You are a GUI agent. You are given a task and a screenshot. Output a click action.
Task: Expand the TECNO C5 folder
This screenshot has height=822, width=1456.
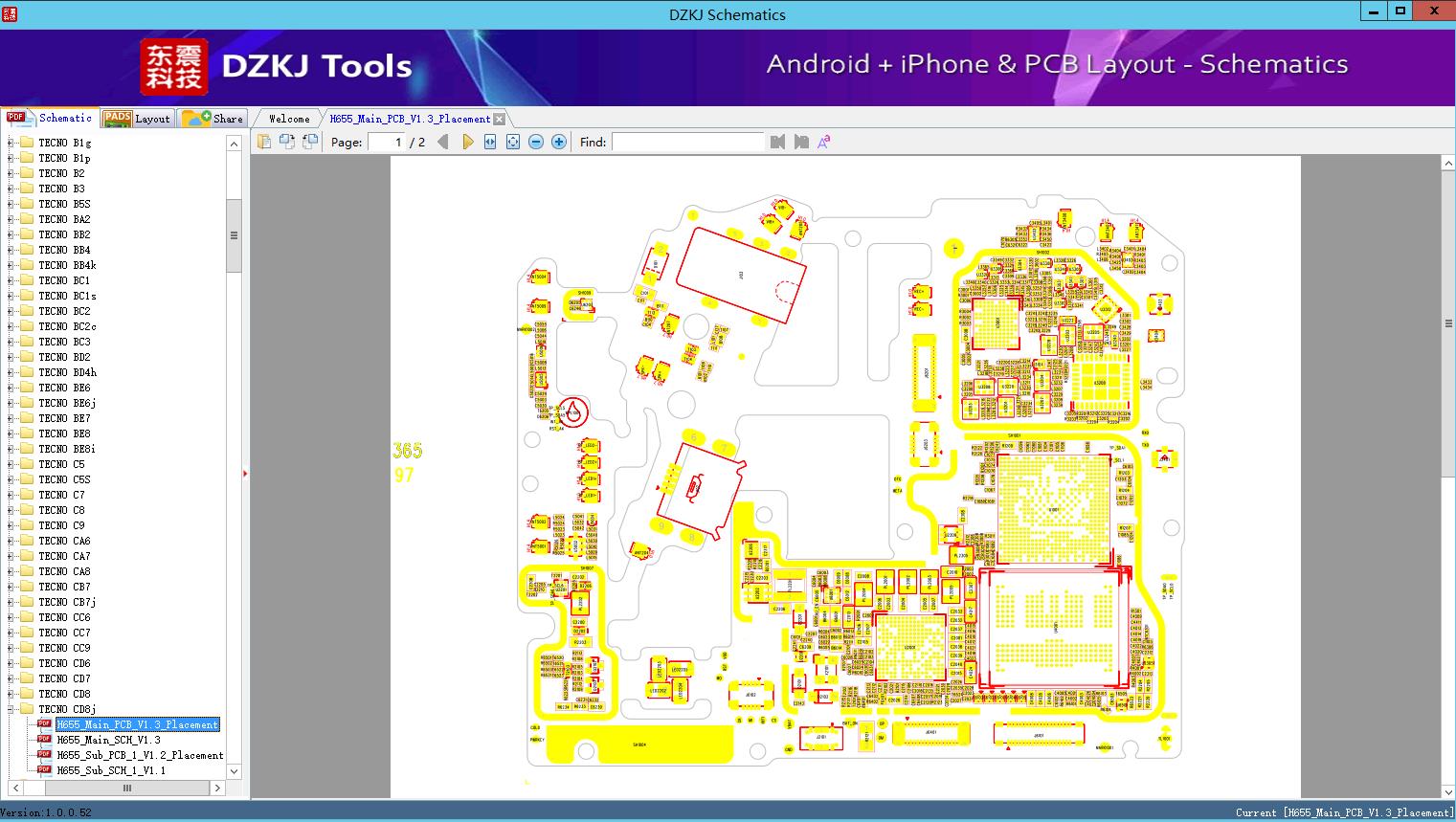tap(11, 464)
